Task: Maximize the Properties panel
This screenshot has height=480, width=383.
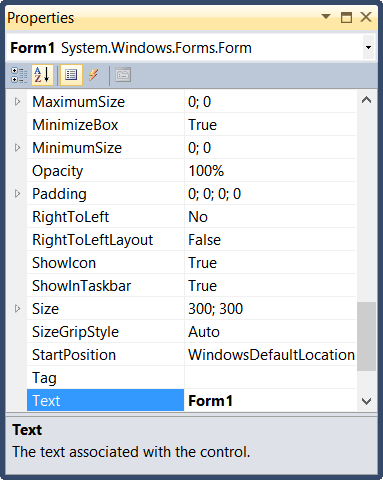Action: pyautogui.click(x=346, y=17)
